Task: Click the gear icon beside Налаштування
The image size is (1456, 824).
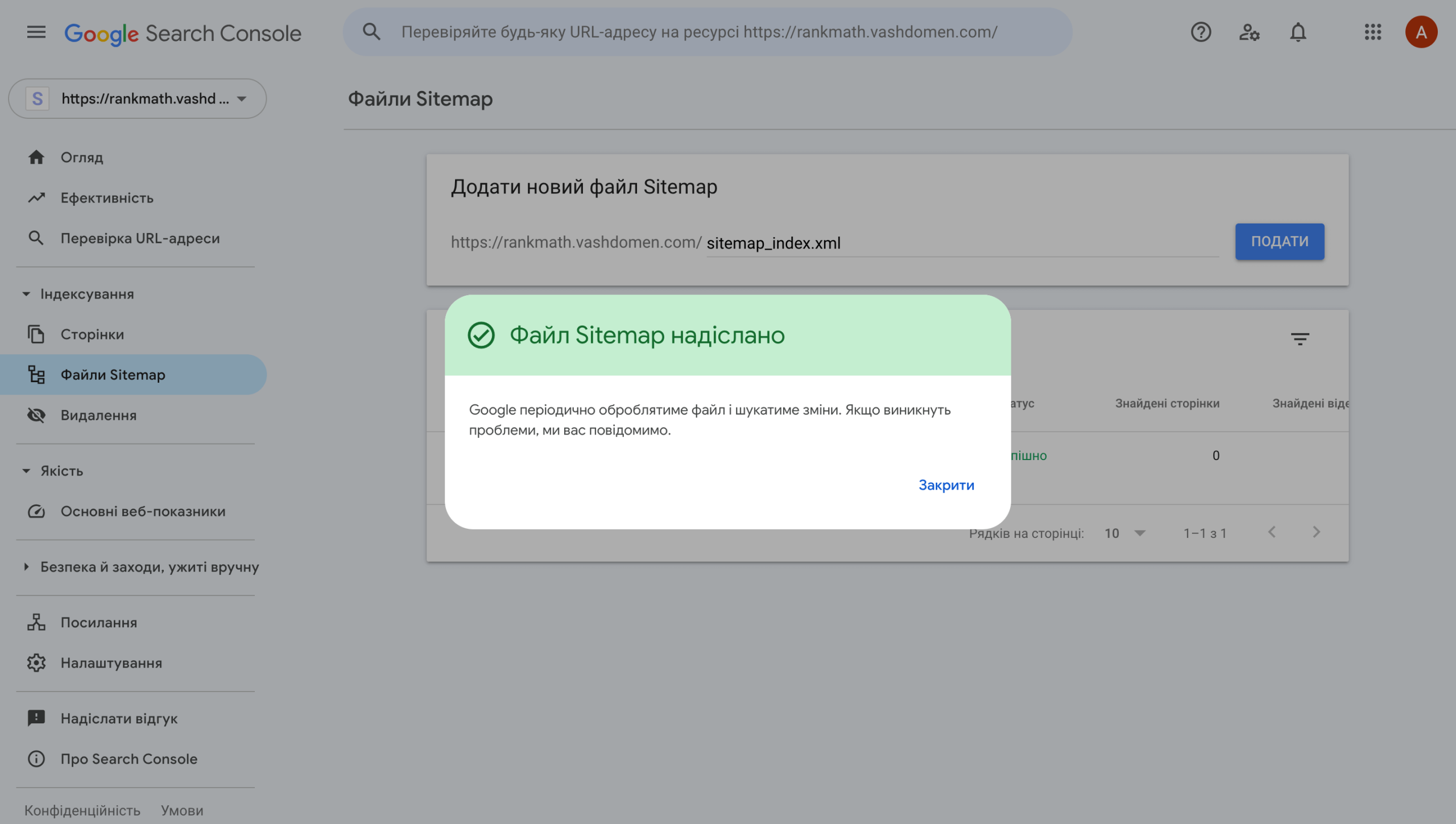Action: [x=36, y=662]
